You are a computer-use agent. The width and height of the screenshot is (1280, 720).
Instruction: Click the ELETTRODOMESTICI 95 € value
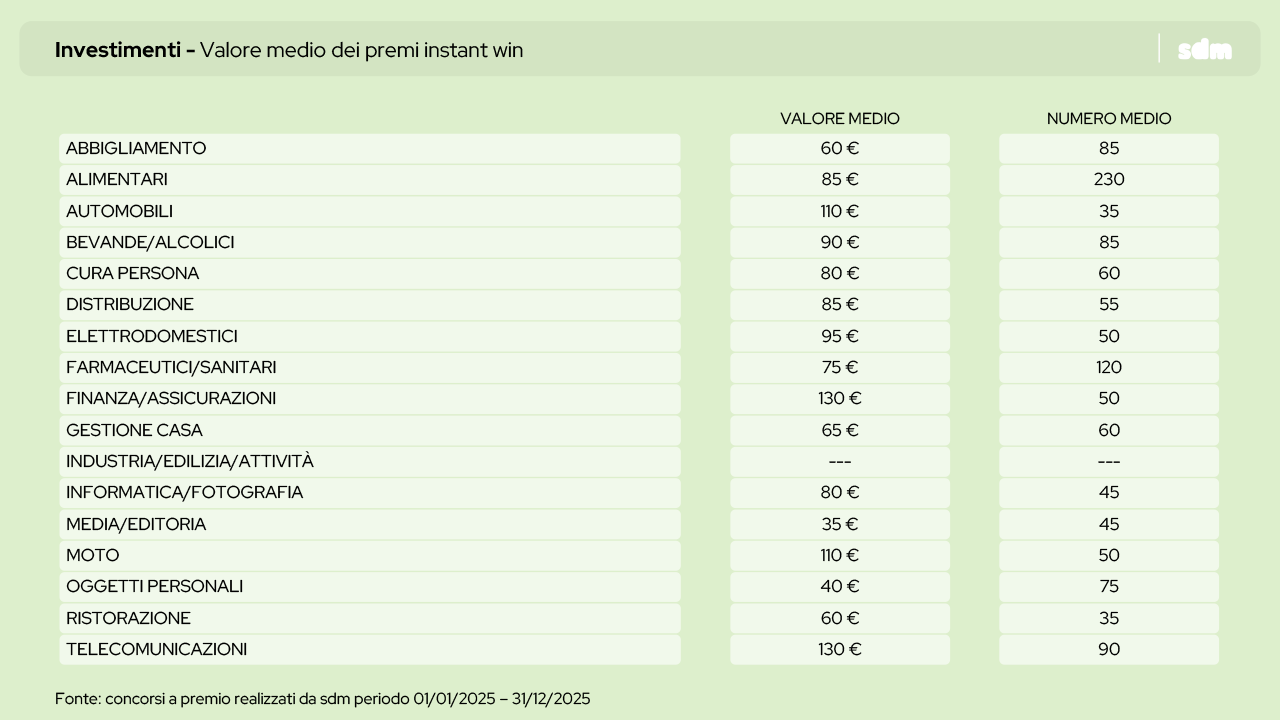click(839, 336)
